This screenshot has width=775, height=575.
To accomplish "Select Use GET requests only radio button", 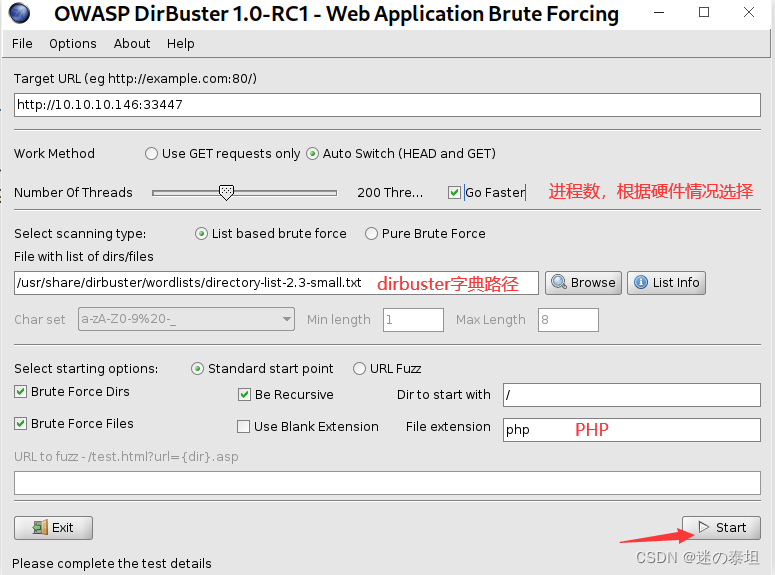I will point(151,154).
